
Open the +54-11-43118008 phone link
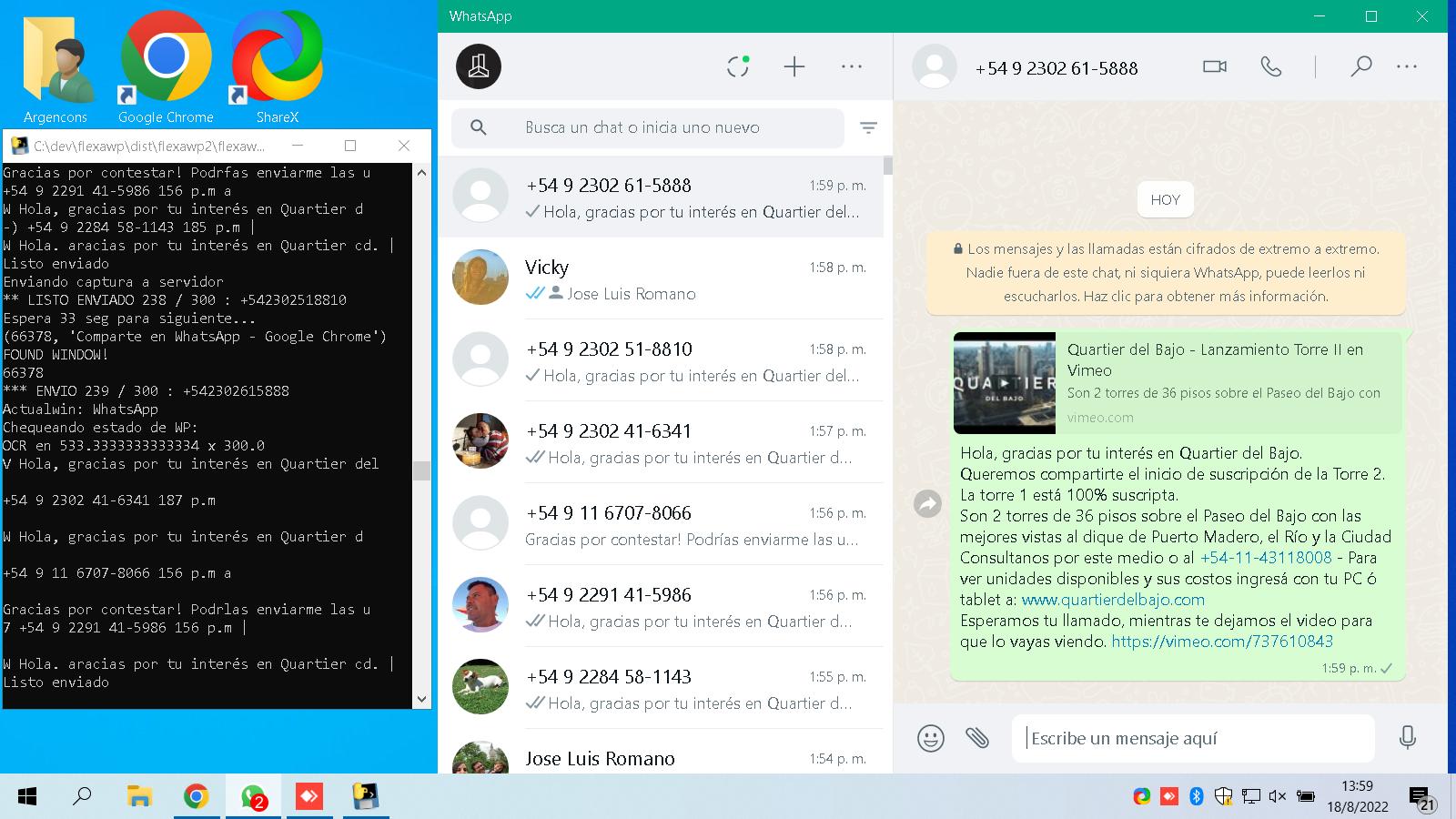tap(1266, 558)
